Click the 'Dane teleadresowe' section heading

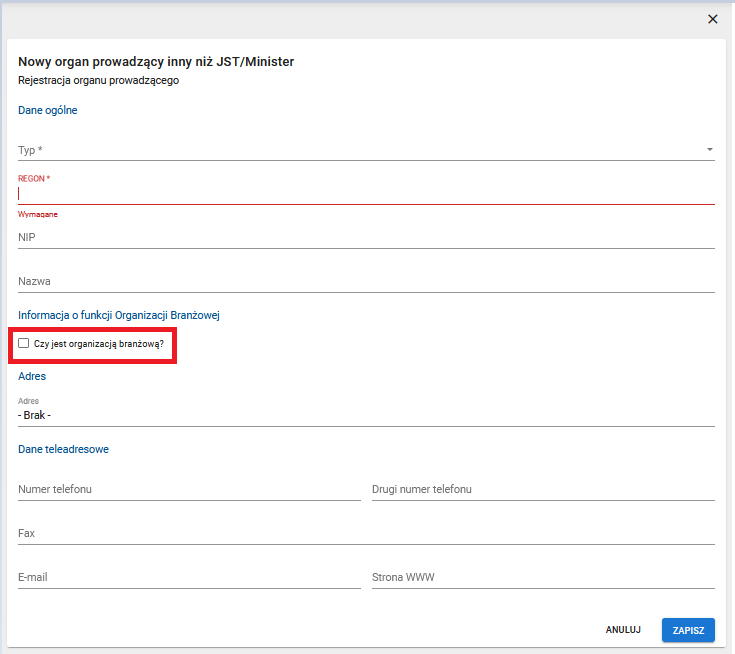pos(63,449)
